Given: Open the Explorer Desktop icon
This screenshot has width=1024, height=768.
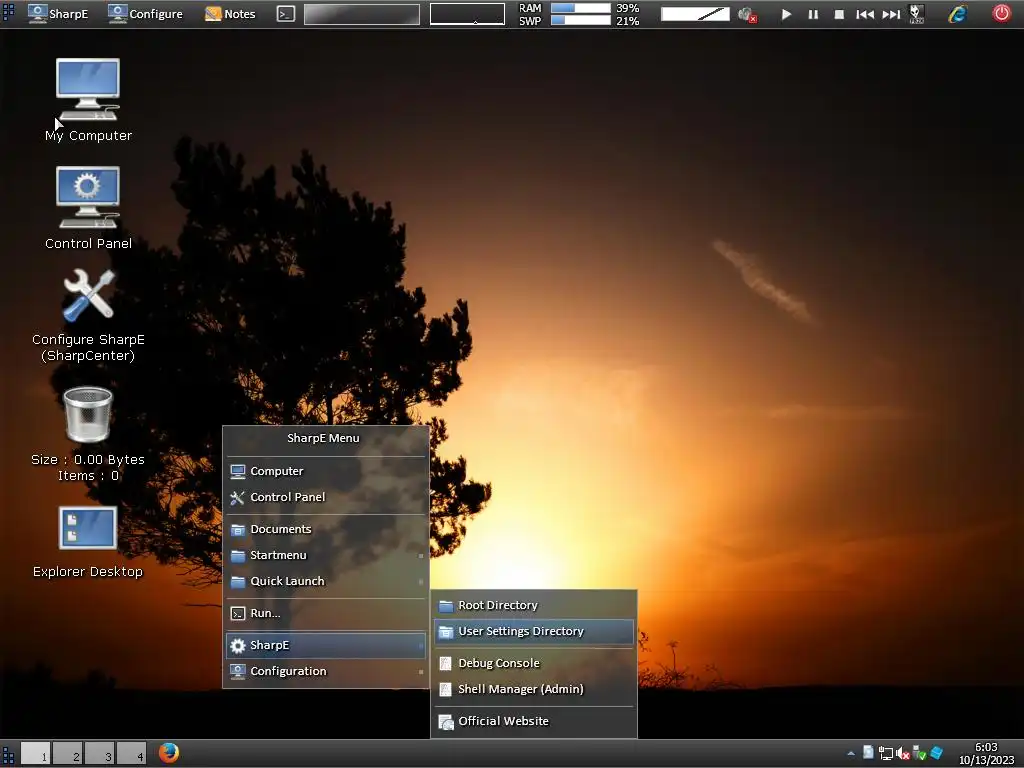Looking at the screenshot, I should coord(88,542).
